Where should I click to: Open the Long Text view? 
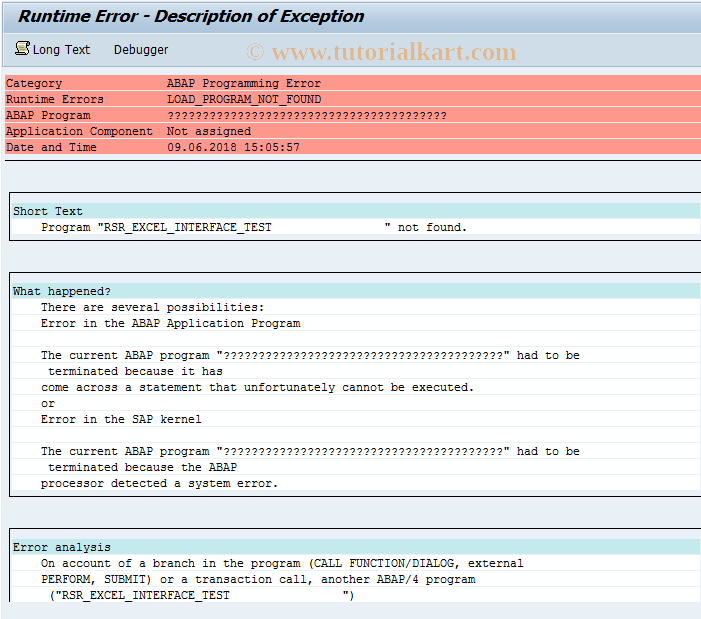61,50
